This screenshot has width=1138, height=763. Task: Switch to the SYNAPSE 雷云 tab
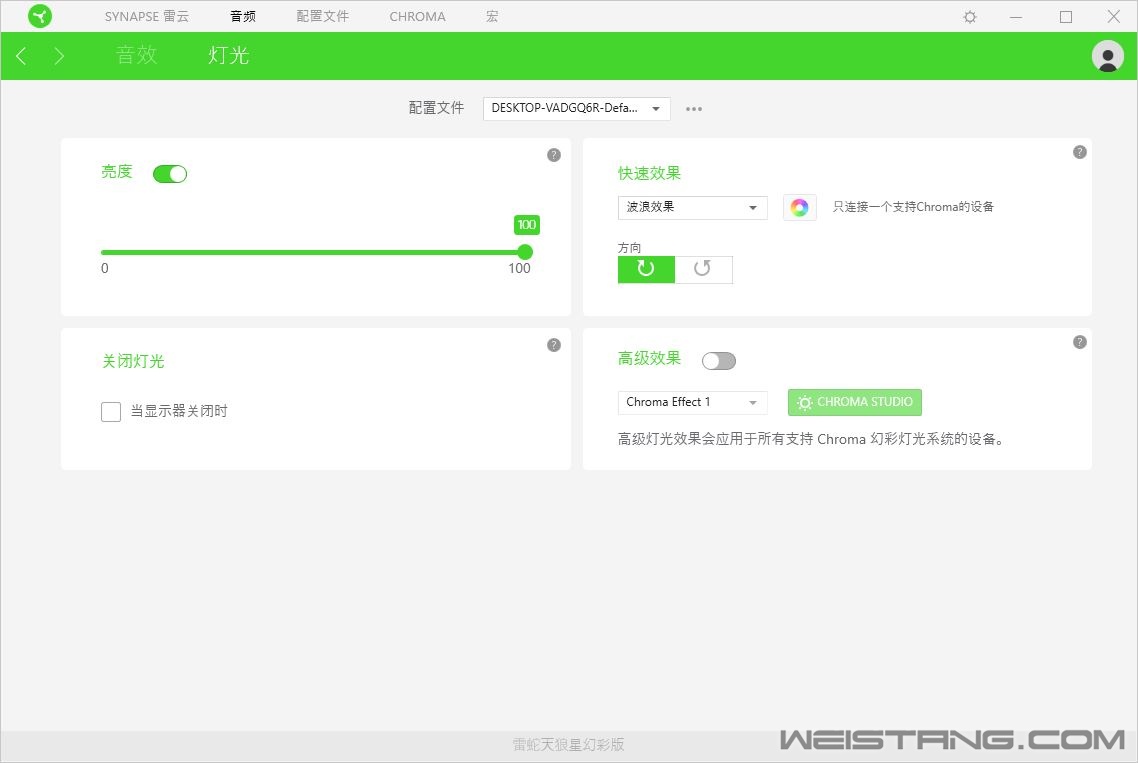[x=147, y=16]
